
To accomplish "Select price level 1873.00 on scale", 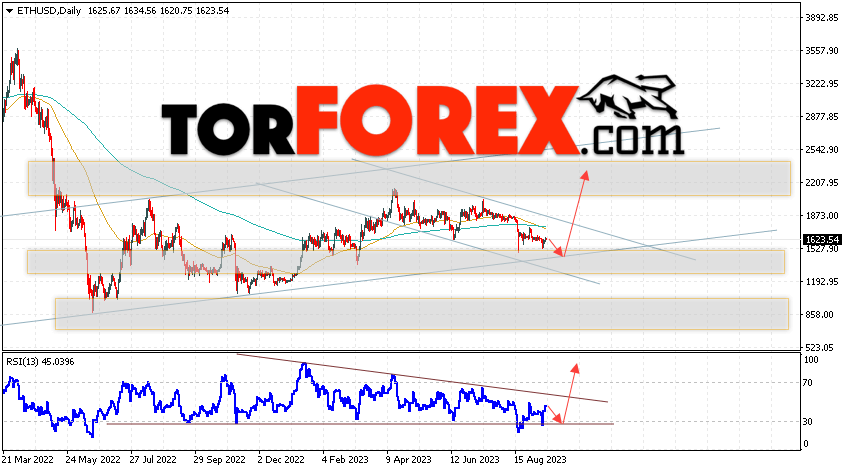I will (x=822, y=216).
